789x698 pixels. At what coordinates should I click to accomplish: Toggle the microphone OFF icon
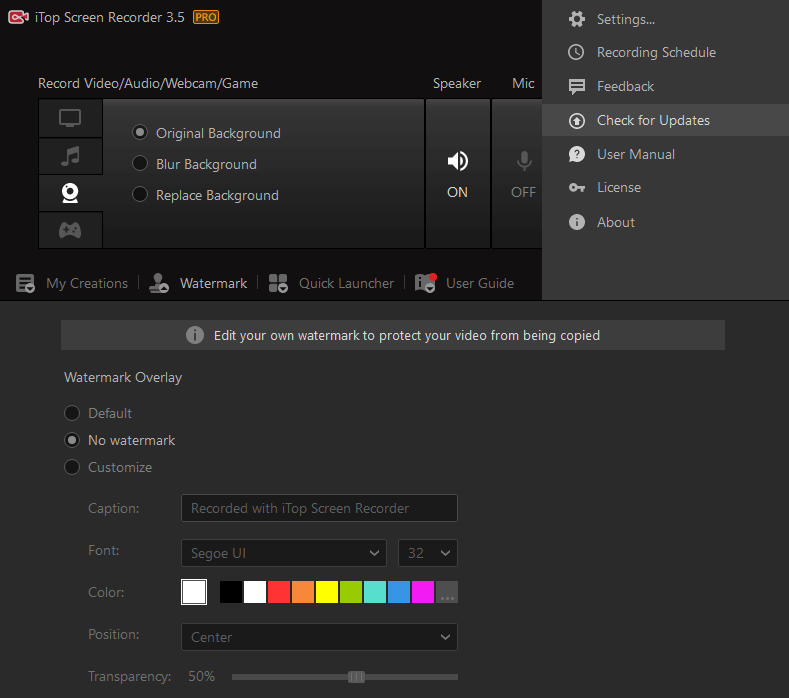(x=524, y=161)
